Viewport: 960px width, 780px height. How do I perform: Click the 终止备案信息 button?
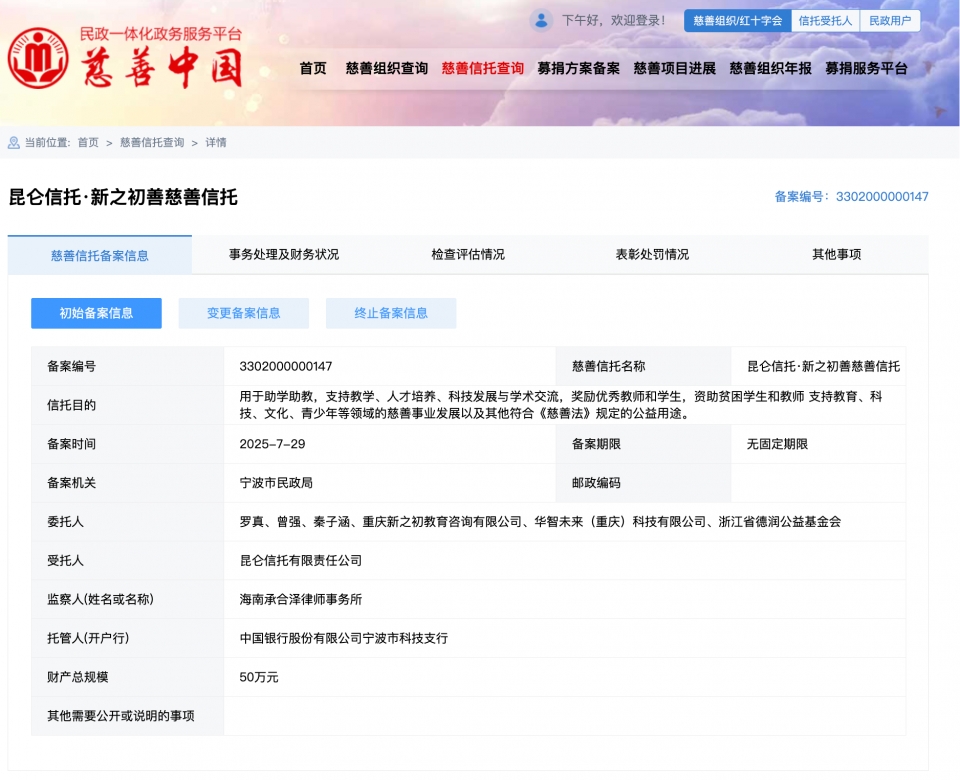(391, 313)
